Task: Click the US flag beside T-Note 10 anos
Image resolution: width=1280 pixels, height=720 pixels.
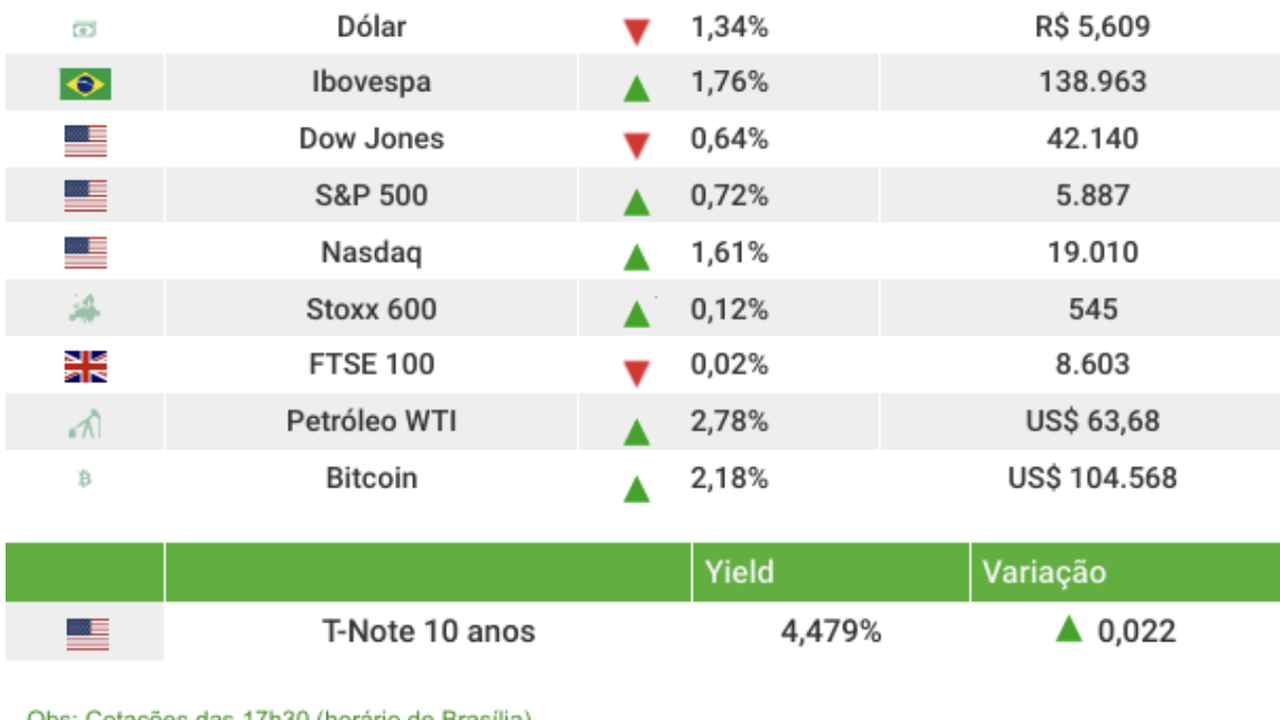Action: tap(87, 633)
